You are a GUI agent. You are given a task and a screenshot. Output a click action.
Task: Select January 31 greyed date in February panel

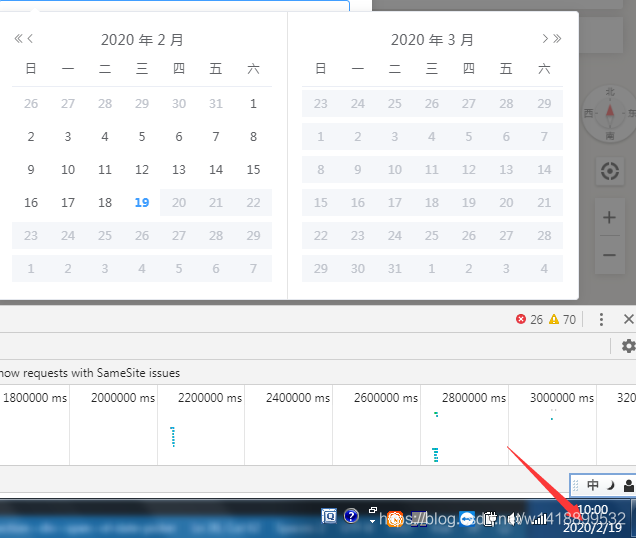coord(216,104)
